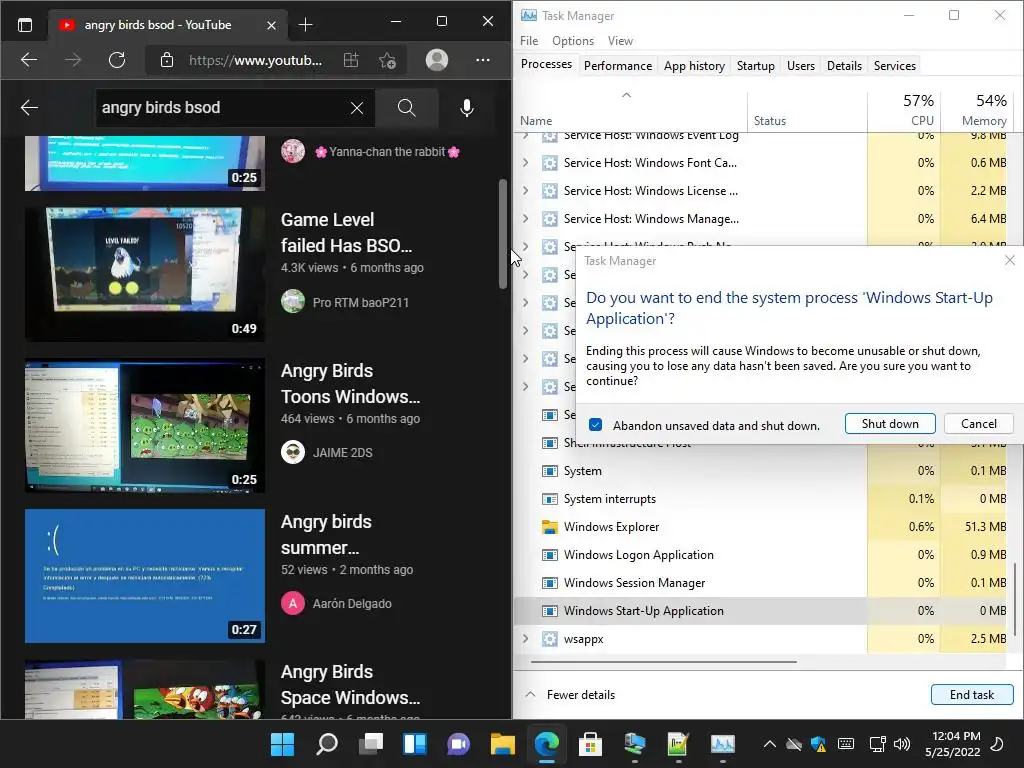Click the add to favorites star icon
Screen dimensions: 1024x768
[387, 60]
